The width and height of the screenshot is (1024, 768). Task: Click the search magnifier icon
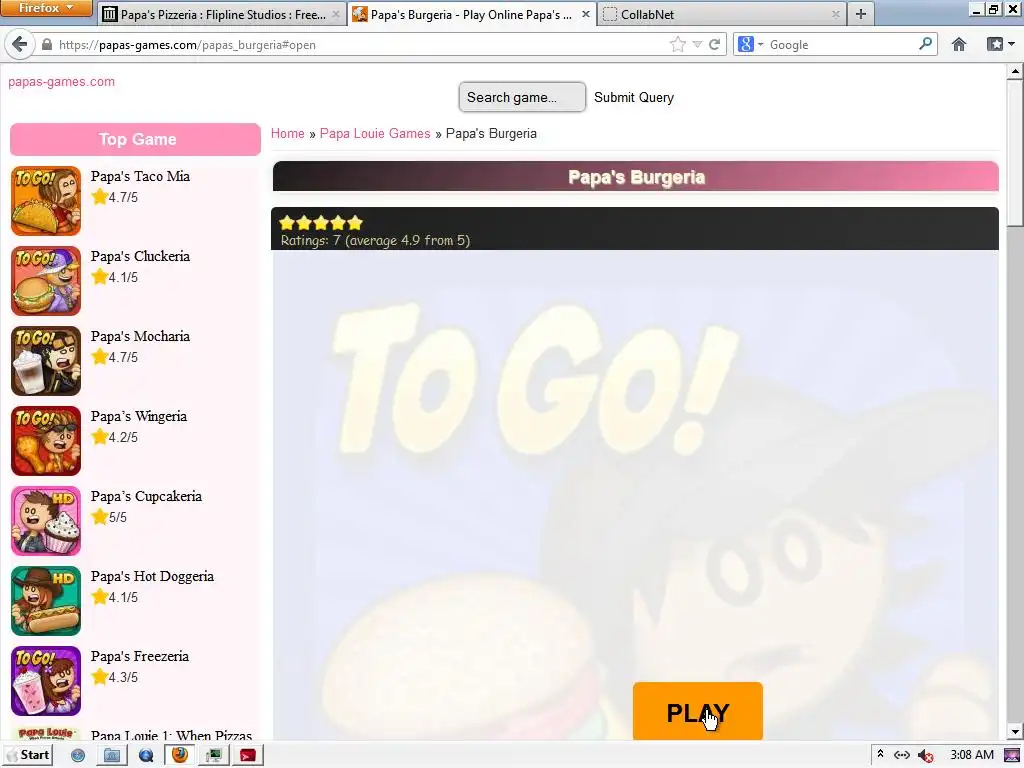coord(925,44)
